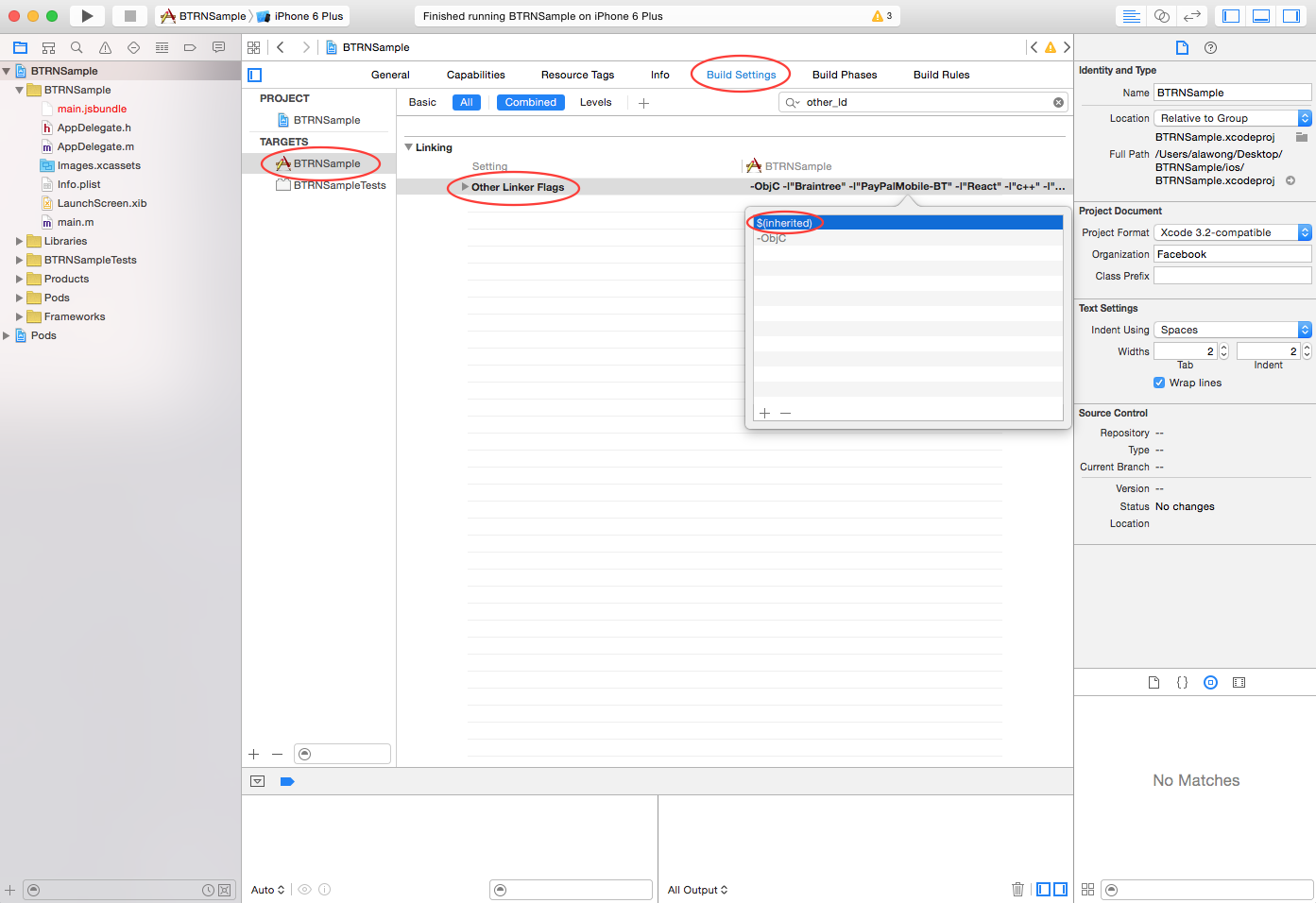Open the Project navigator folder icon
The width and height of the screenshot is (1316, 903).
20,47
